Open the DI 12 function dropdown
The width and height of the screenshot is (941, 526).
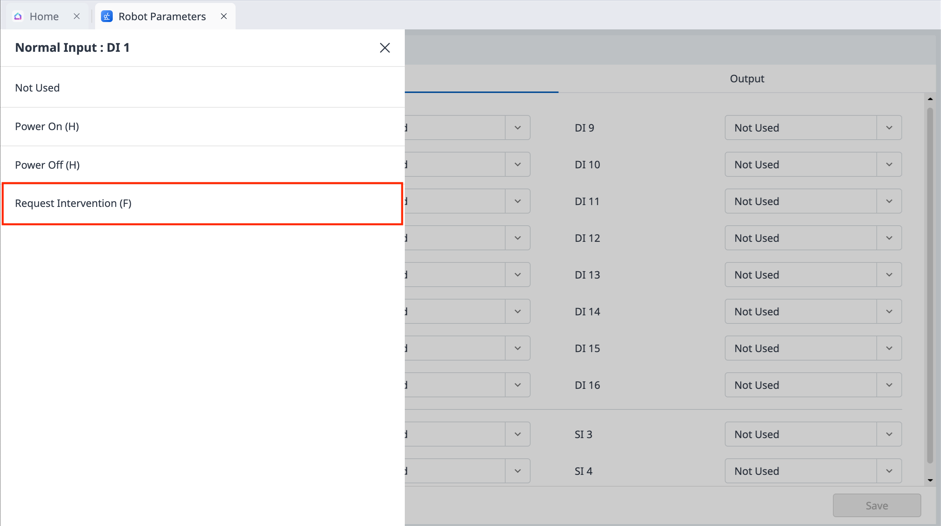click(x=812, y=238)
